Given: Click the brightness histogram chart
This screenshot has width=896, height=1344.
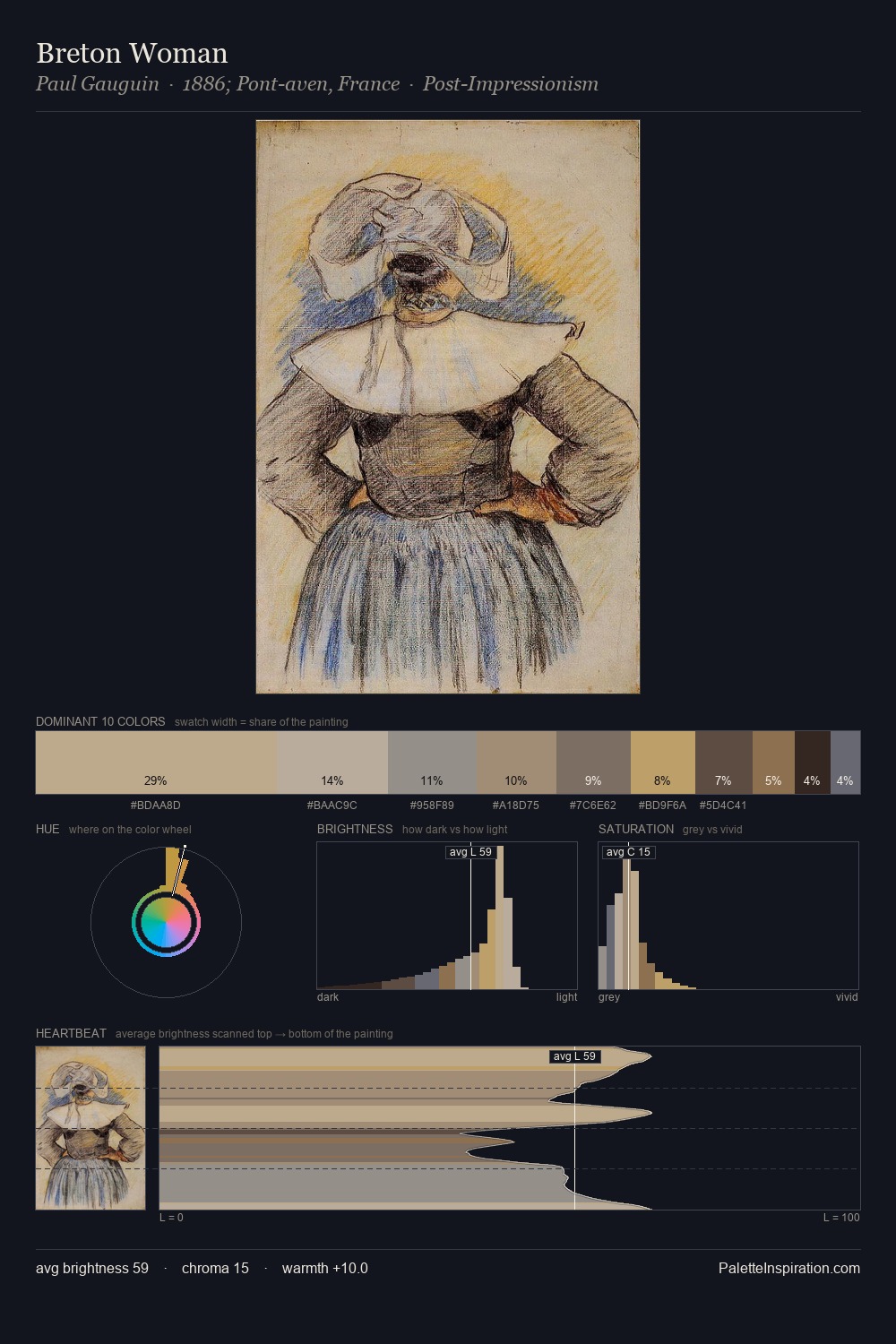Looking at the screenshot, I should [x=447, y=916].
